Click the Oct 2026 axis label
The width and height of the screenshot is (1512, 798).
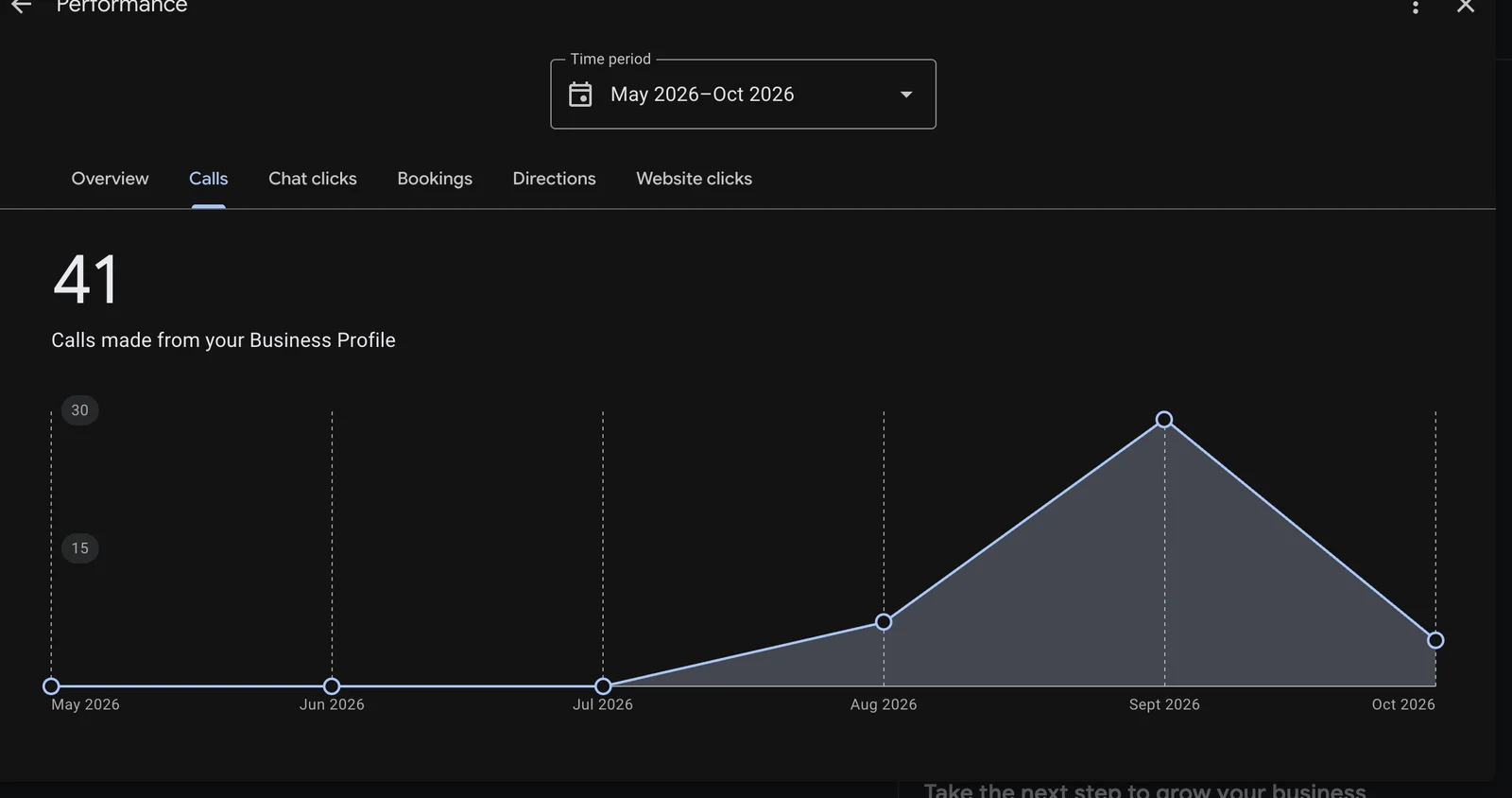click(x=1403, y=704)
